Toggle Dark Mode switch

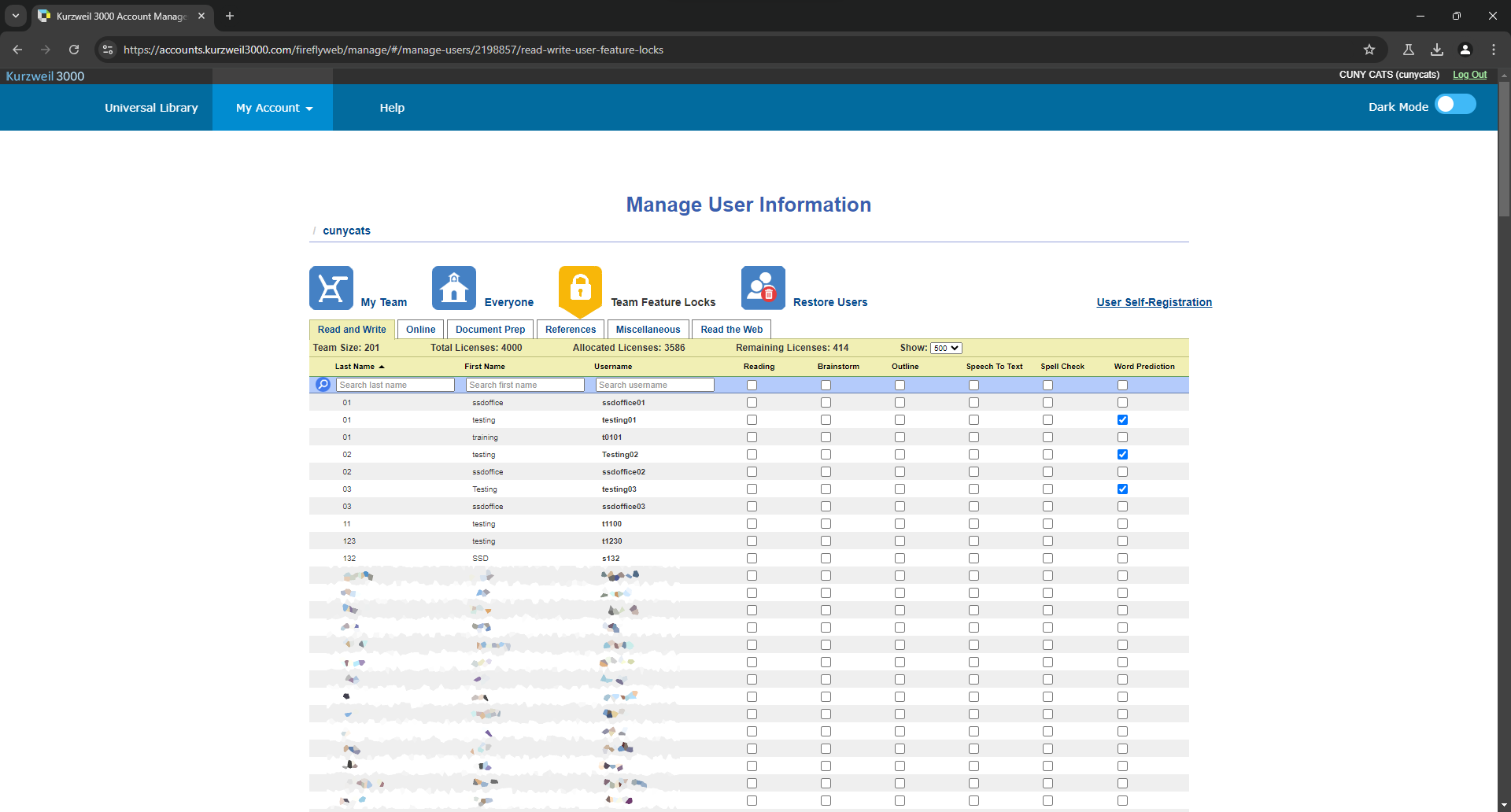[x=1455, y=105]
